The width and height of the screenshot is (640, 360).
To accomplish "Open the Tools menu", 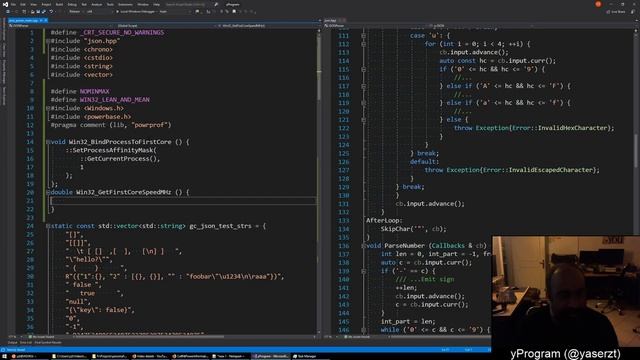I will (x=110, y=4).
